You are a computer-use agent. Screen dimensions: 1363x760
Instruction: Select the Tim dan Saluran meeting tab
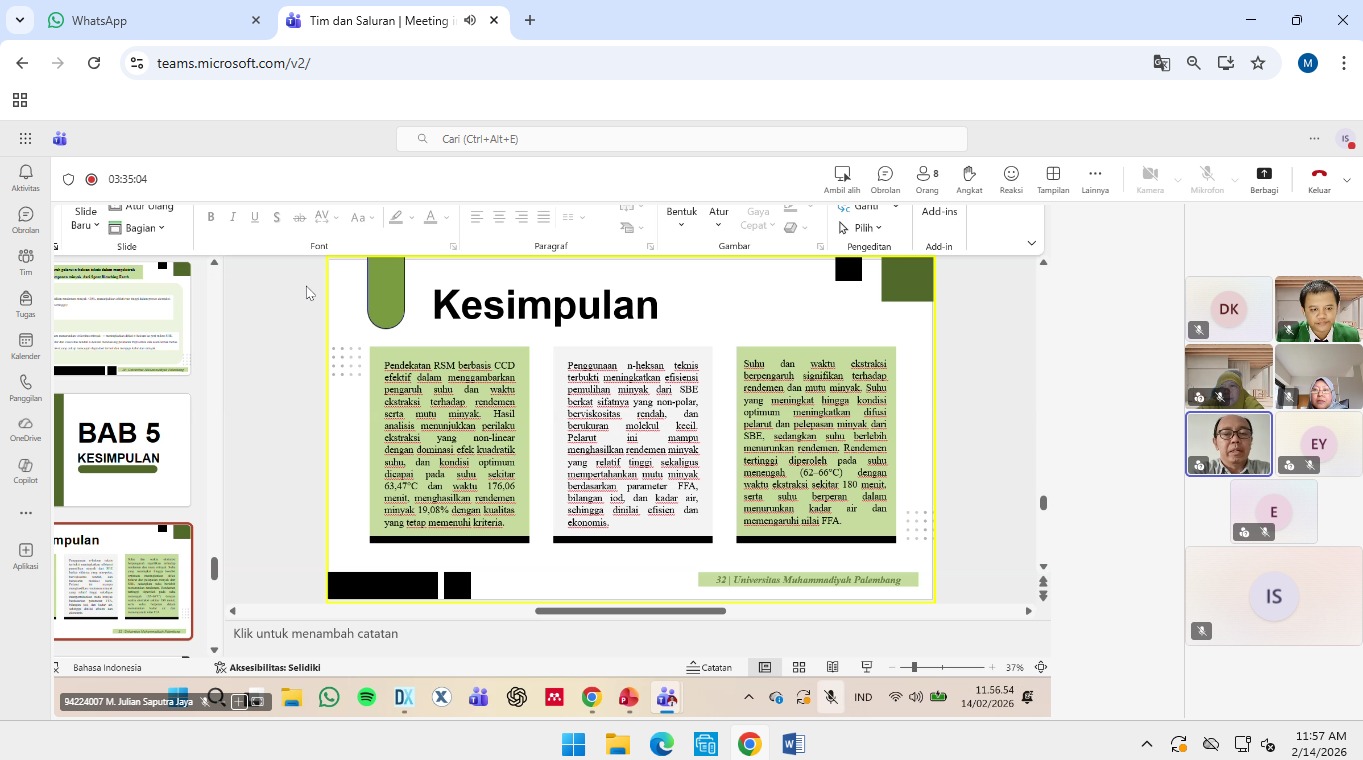click(x=378, y=20)
